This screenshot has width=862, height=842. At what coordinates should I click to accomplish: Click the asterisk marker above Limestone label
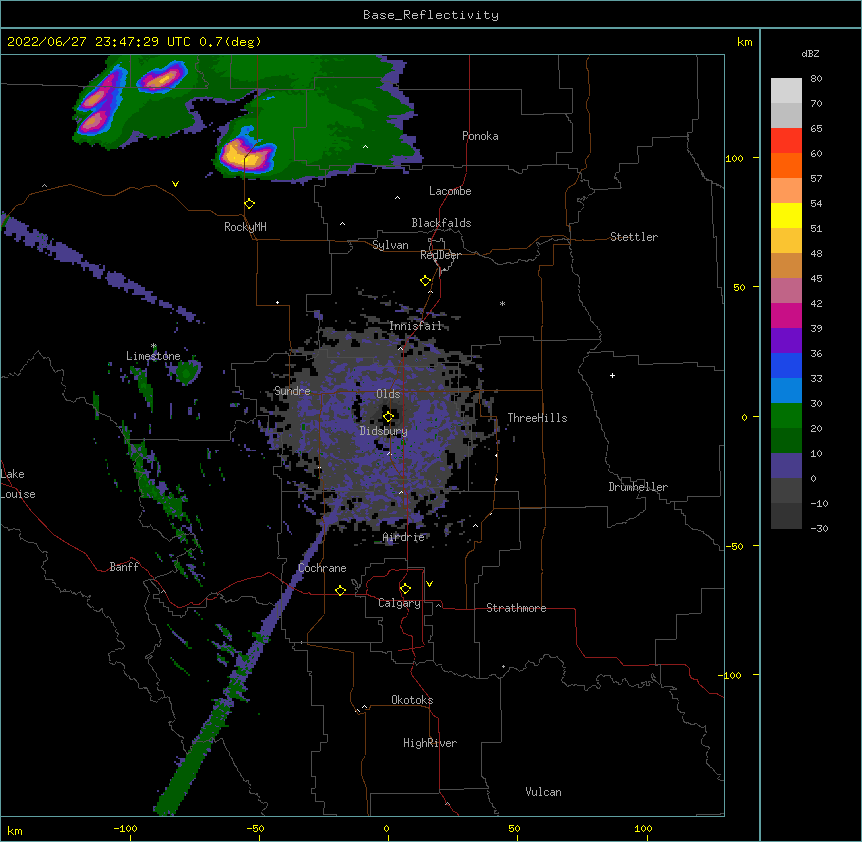coord(154,346)
